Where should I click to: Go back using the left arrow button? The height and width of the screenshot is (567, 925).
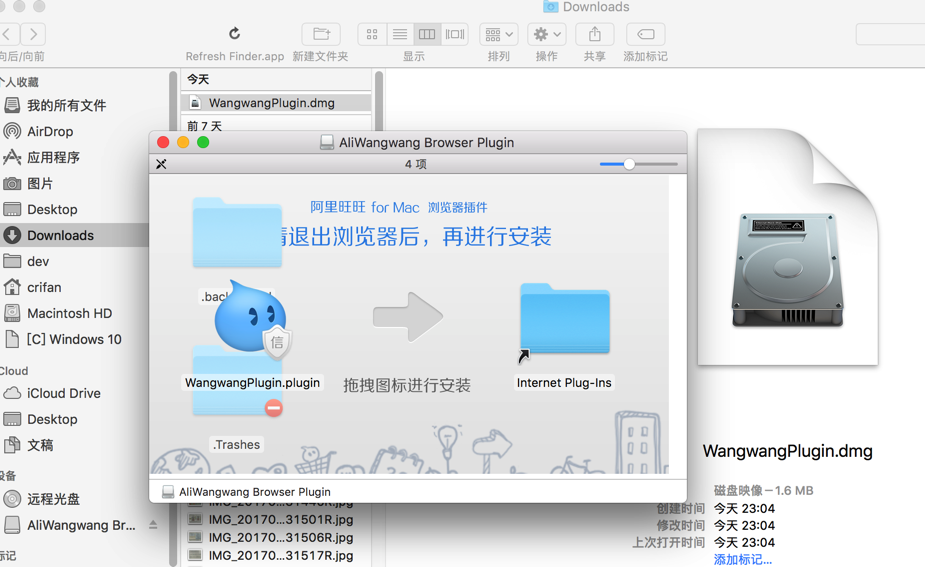9,34
